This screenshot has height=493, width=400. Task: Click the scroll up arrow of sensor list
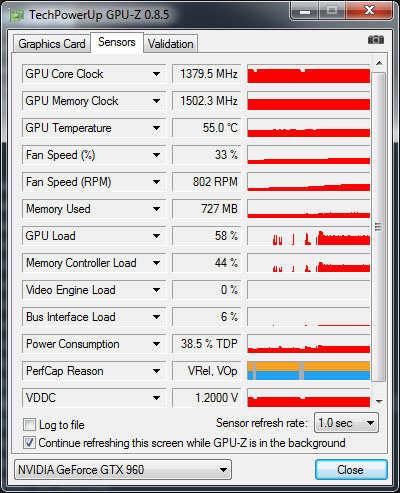(x=379, y=63)
